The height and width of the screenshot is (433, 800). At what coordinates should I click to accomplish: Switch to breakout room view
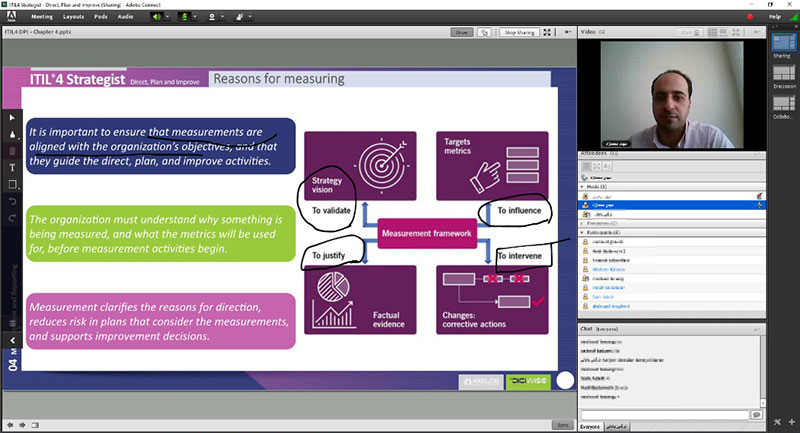(x=596, y=166)
